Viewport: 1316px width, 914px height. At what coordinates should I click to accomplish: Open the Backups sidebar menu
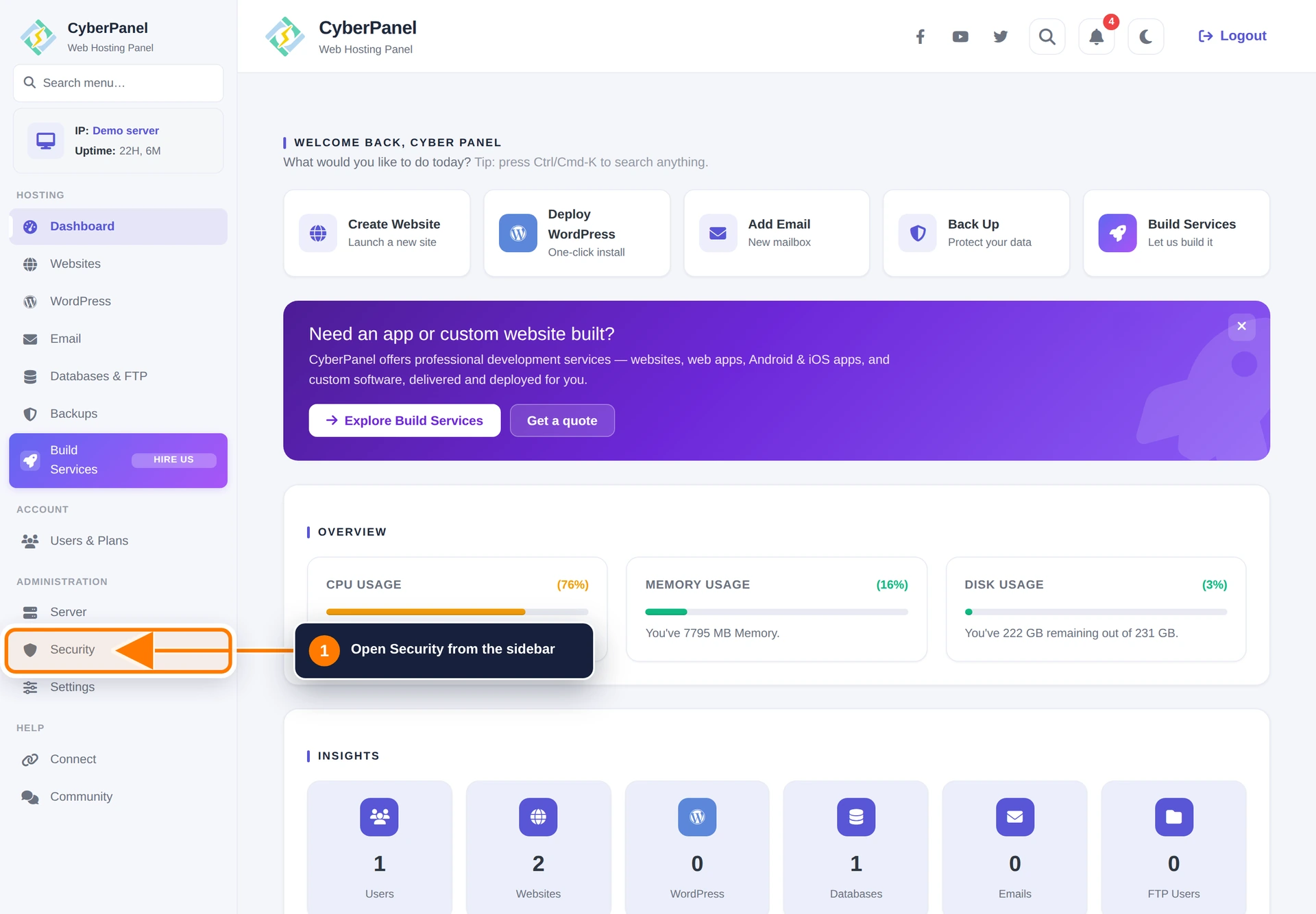(x=118, y=414)
